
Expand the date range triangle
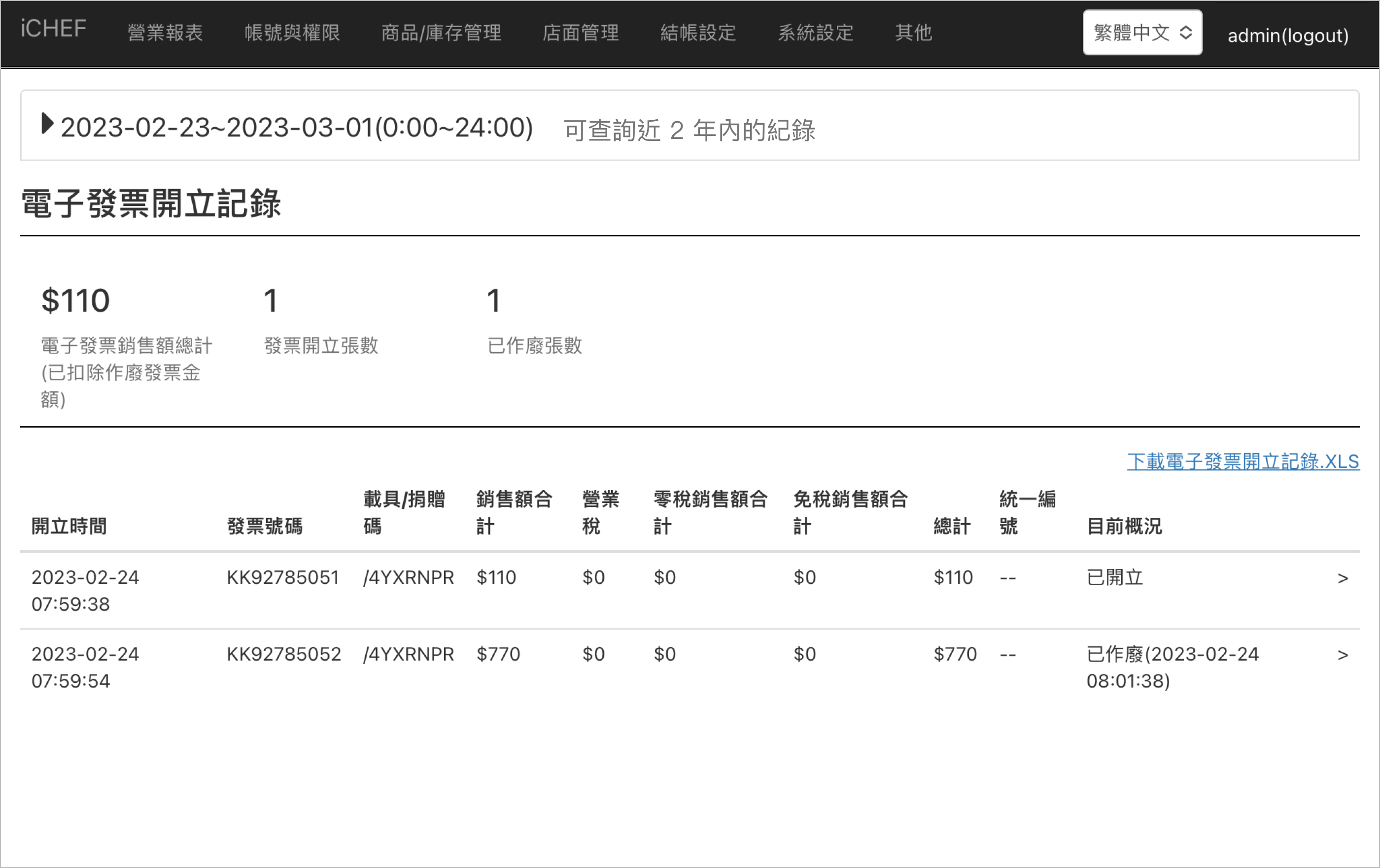pos(48,124)
